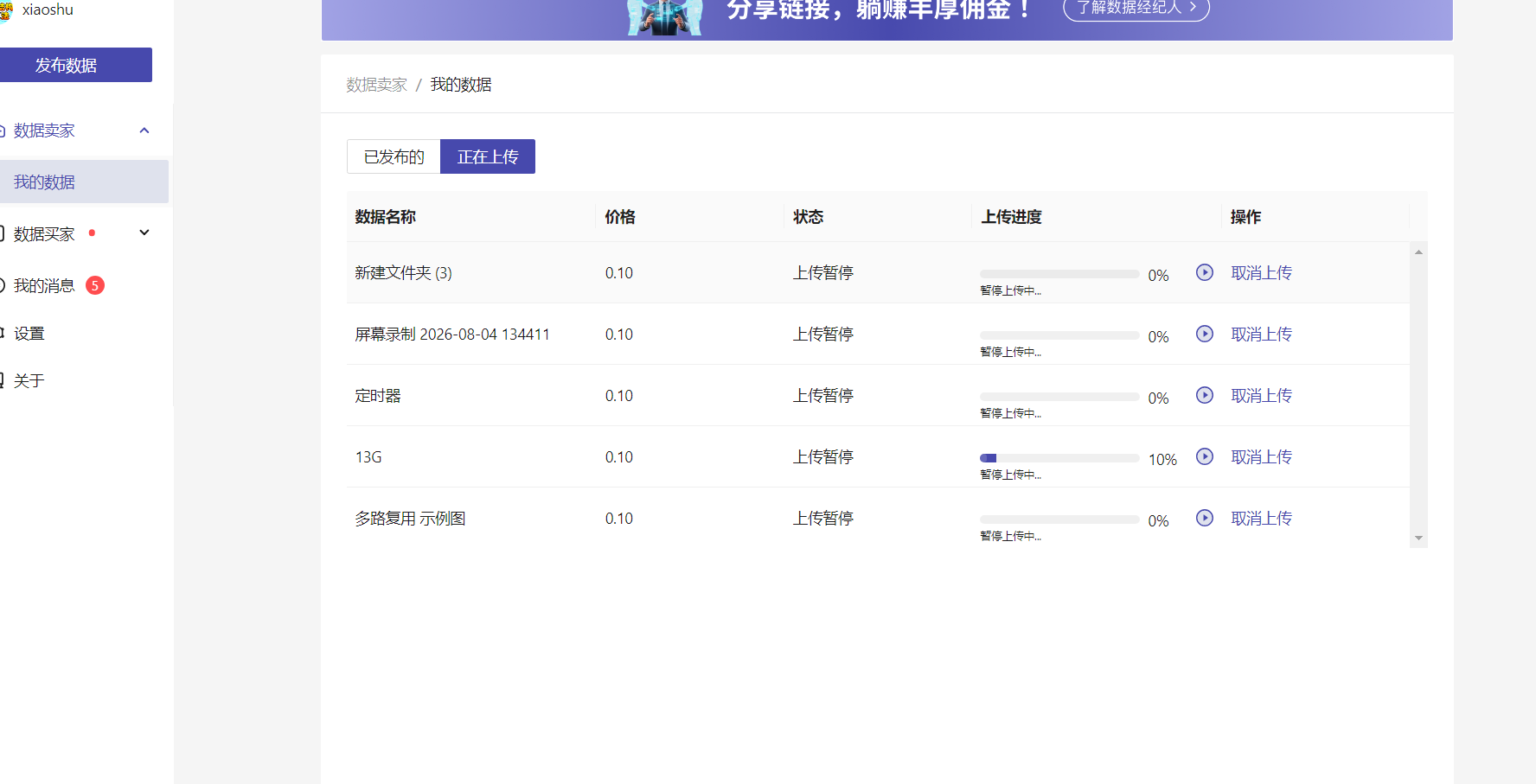This screenshot has width=1536, height=784.
Task: Click the 新建文件夹 (3) progress bar
Action: point(1059,274)
